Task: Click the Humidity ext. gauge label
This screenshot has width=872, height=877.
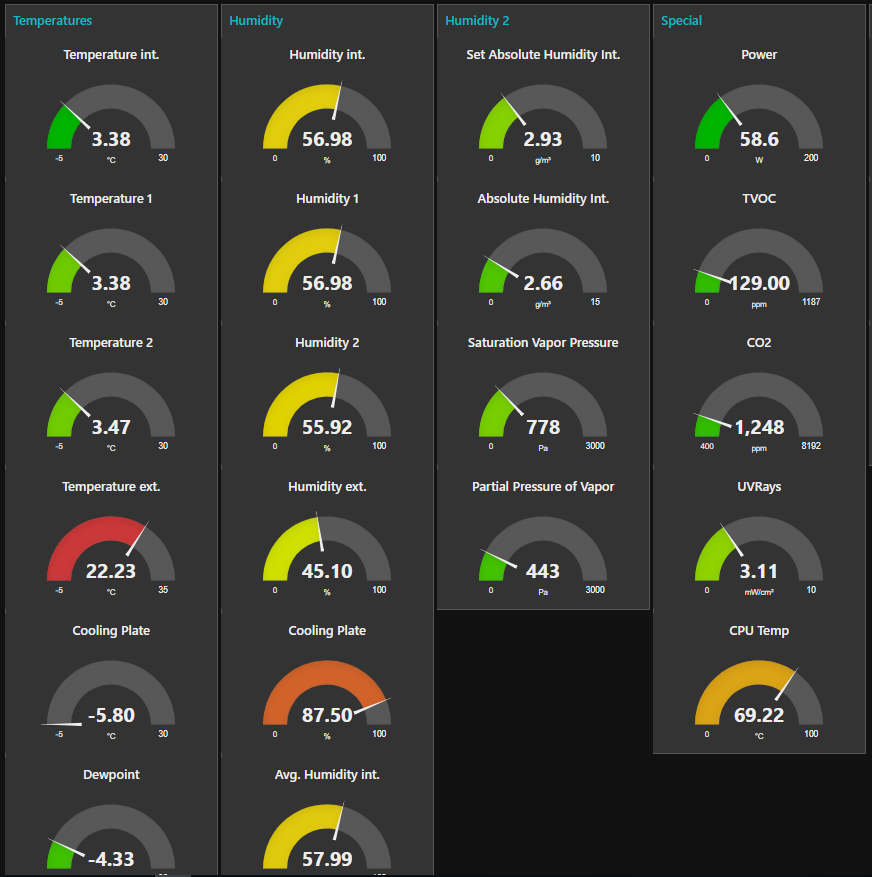Action: [327, 487]
